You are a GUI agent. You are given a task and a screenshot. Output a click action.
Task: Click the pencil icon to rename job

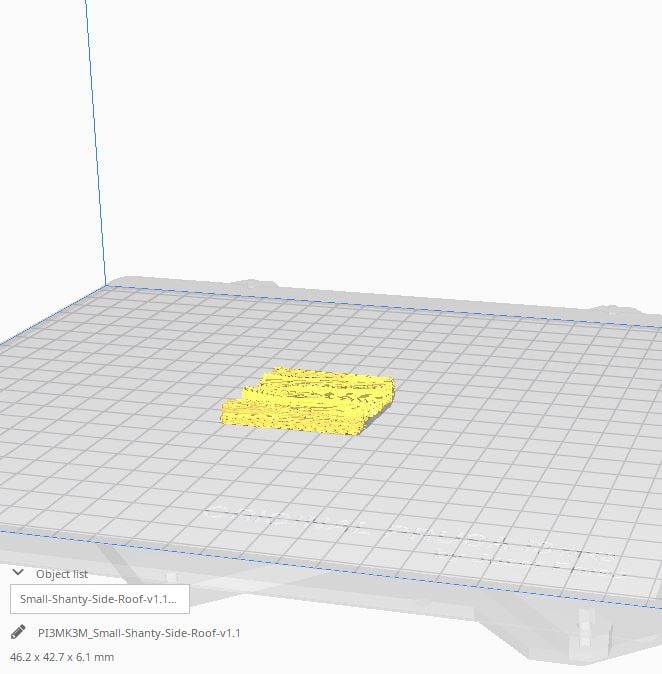click(x=18, y=632)
